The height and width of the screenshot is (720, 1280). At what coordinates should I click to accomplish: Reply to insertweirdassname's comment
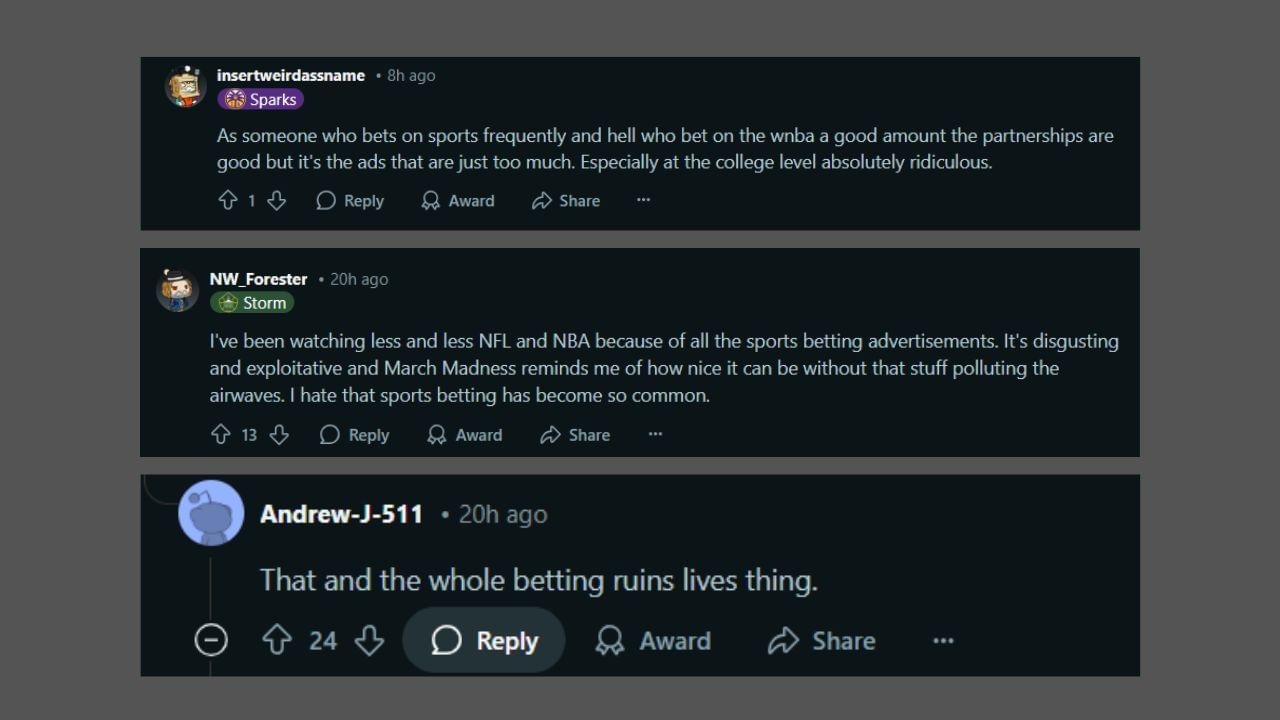coord(350,201)
